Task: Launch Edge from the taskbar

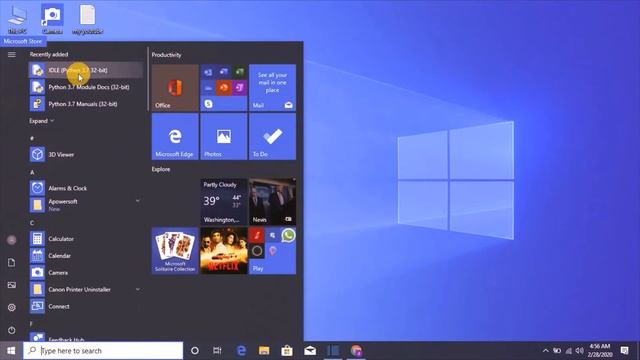Action: (x=241, y=351)
